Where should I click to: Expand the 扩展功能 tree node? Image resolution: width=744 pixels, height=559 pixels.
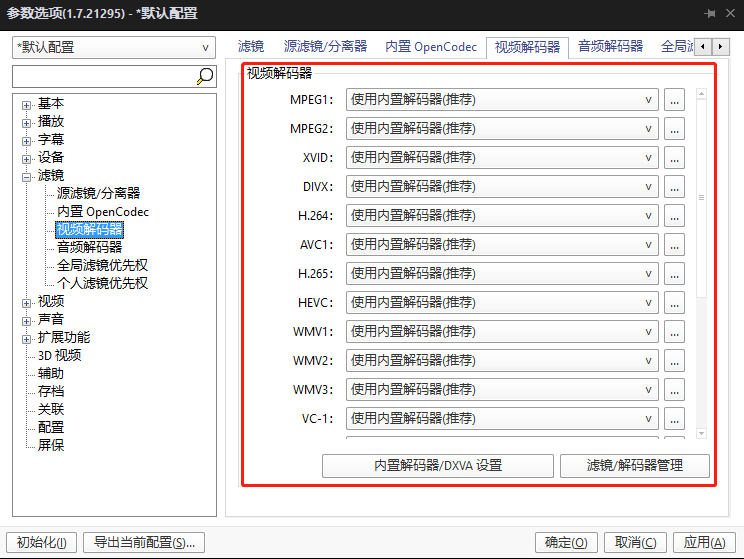(27, 339)
